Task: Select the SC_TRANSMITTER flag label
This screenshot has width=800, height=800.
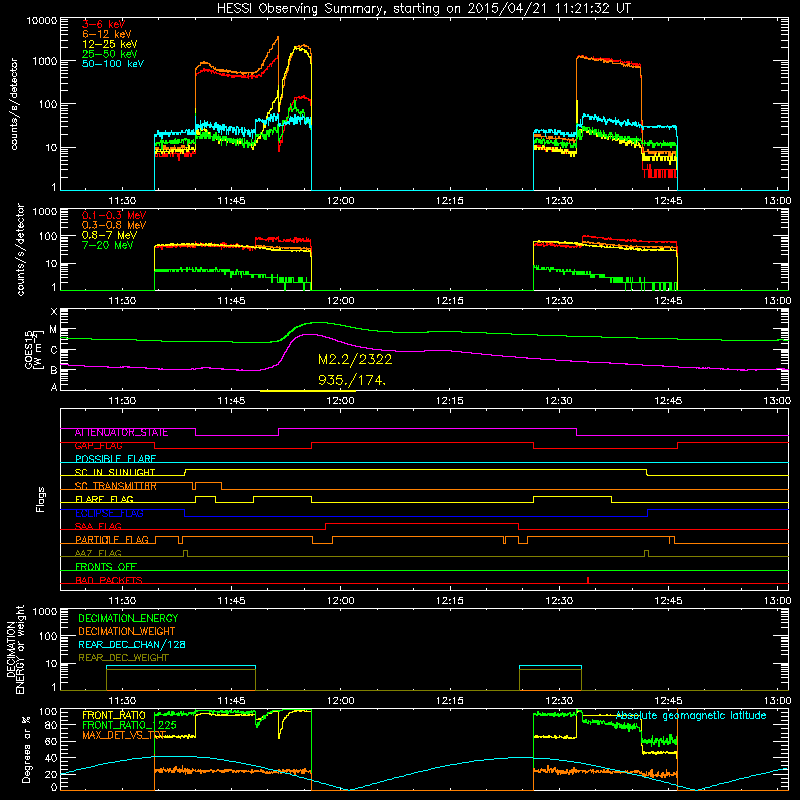Action: click(115, 486)
